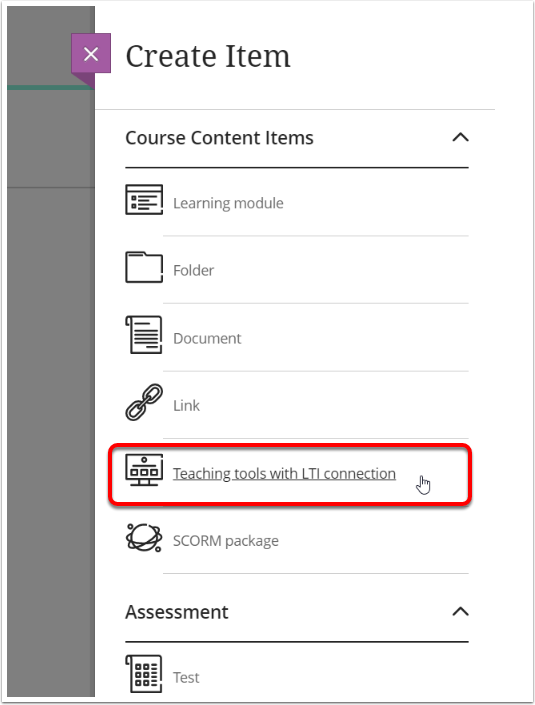Select the Document text label
Image resolution: width=535 pixels, height=705 pixels.
pyautogui.click(x=207, y=338)
